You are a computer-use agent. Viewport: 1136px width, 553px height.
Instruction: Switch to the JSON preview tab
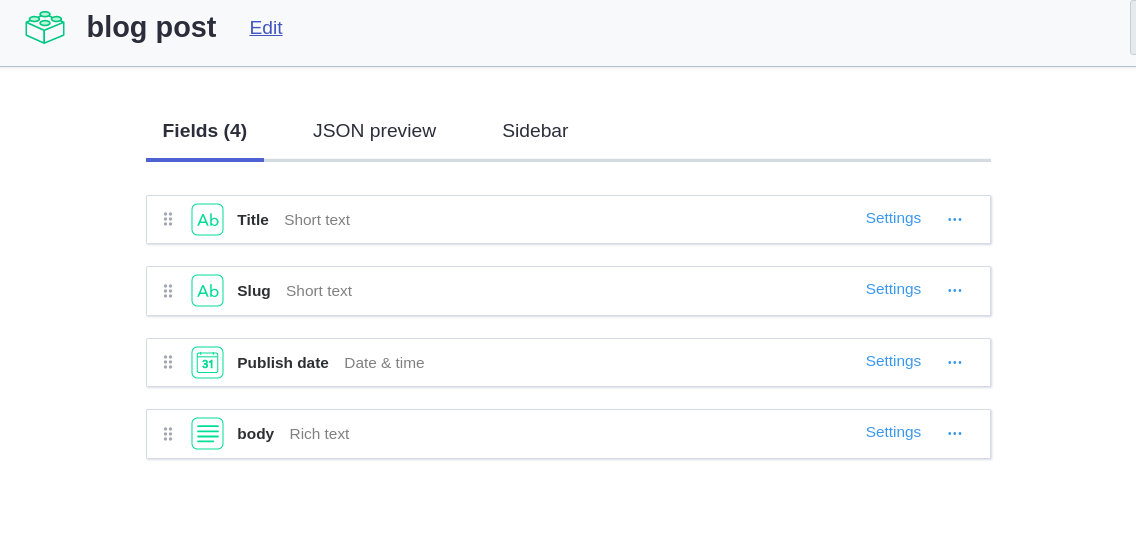[375, 131]
